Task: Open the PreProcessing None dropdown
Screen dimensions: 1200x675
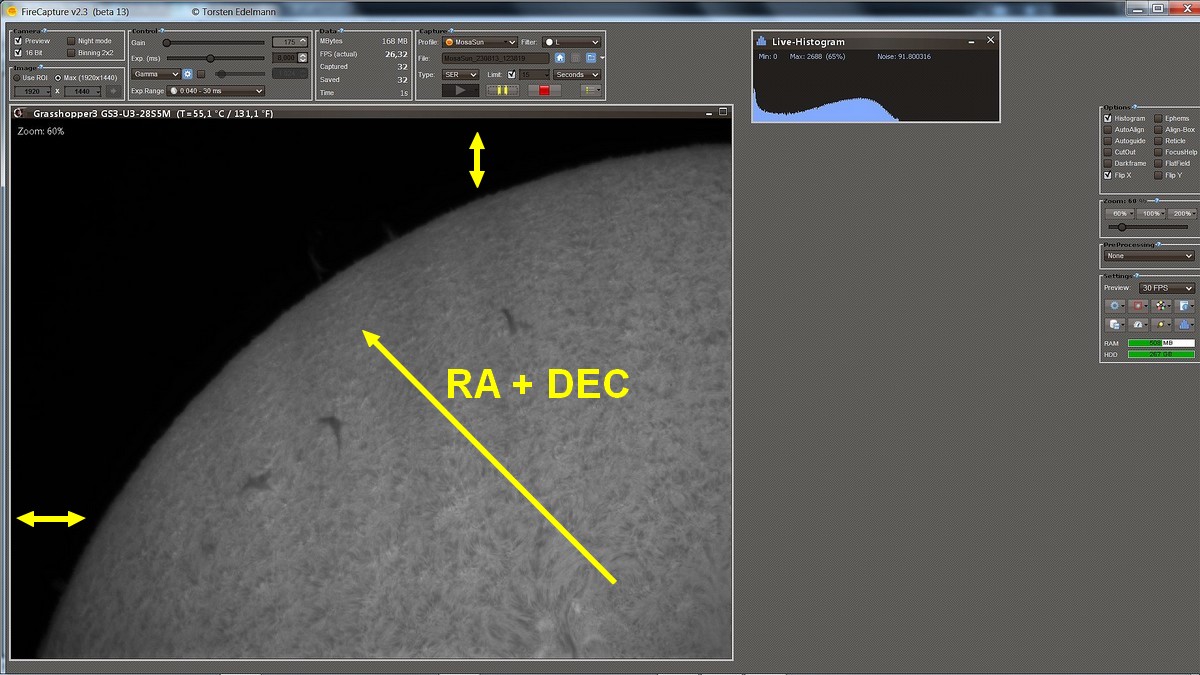Action: pyautogui.click(x=1149, y=256)
